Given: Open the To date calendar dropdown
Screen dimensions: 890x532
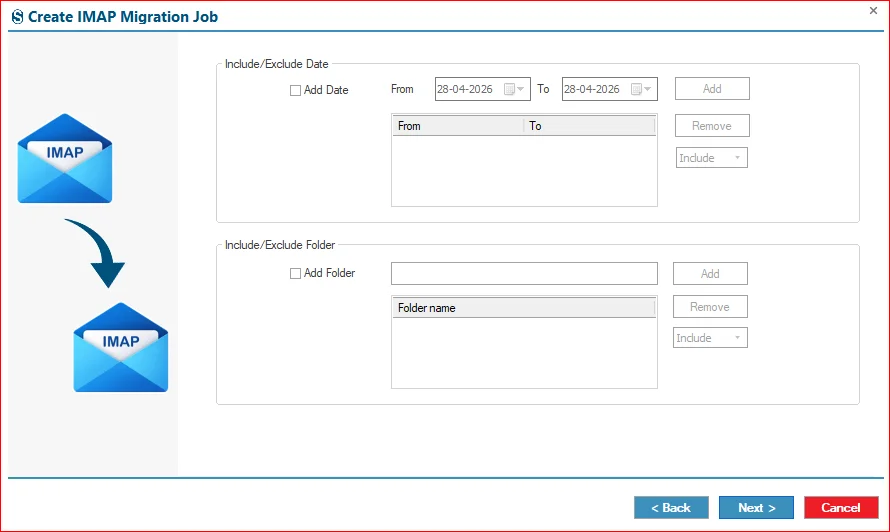Looking at the screenshot, I should 642,89.
